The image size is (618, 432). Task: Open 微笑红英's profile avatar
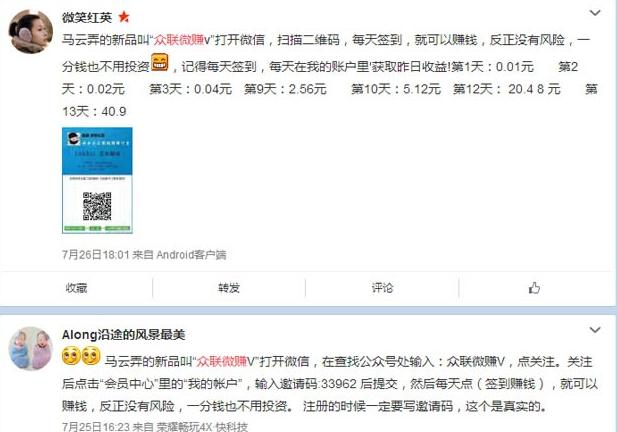pos(31,32)
